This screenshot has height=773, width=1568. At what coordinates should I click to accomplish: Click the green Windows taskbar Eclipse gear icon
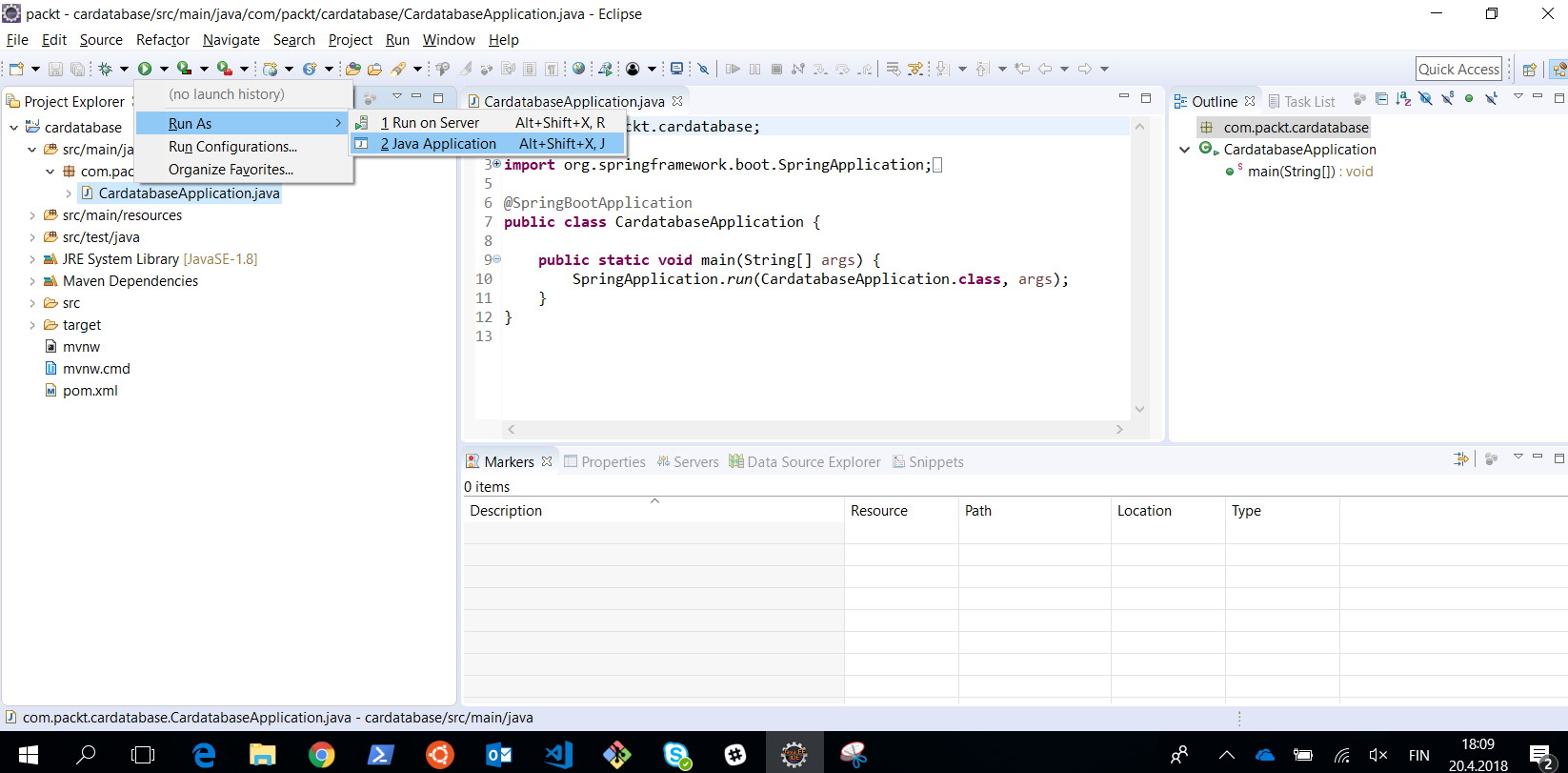tap(794, 755)
